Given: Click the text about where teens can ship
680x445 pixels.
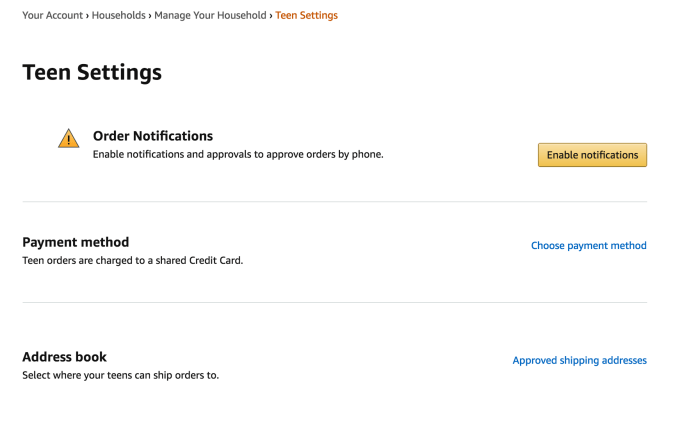Looking at the screenshot, I should (x=120, y=375).
